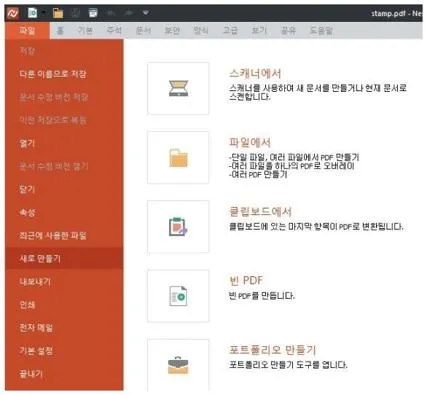Click the blank page icon tile for 빈 PDF
The height and width of the screenshot is (395, 427).
(x=178, y=296)
